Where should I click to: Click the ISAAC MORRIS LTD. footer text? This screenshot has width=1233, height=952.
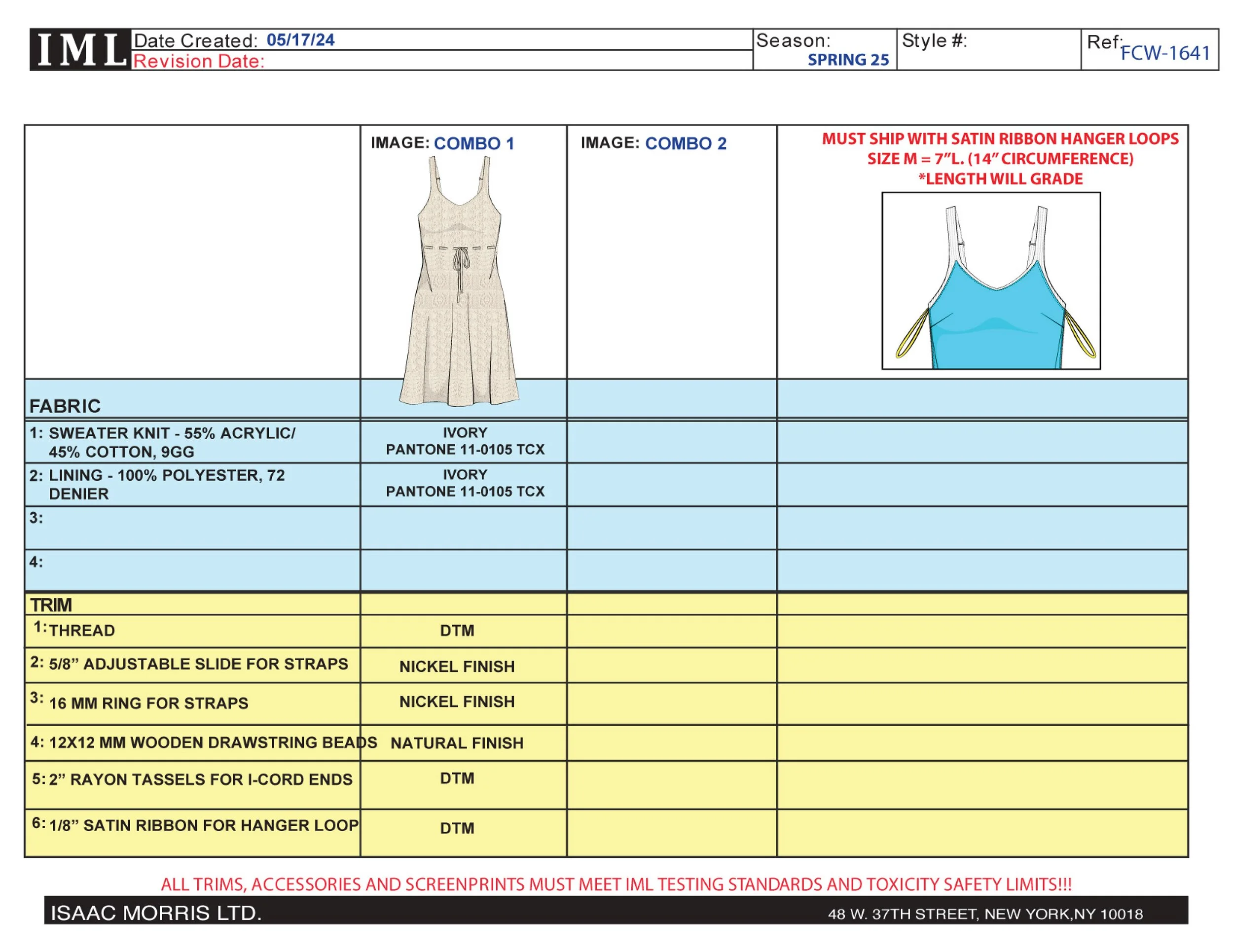[156, 913]
